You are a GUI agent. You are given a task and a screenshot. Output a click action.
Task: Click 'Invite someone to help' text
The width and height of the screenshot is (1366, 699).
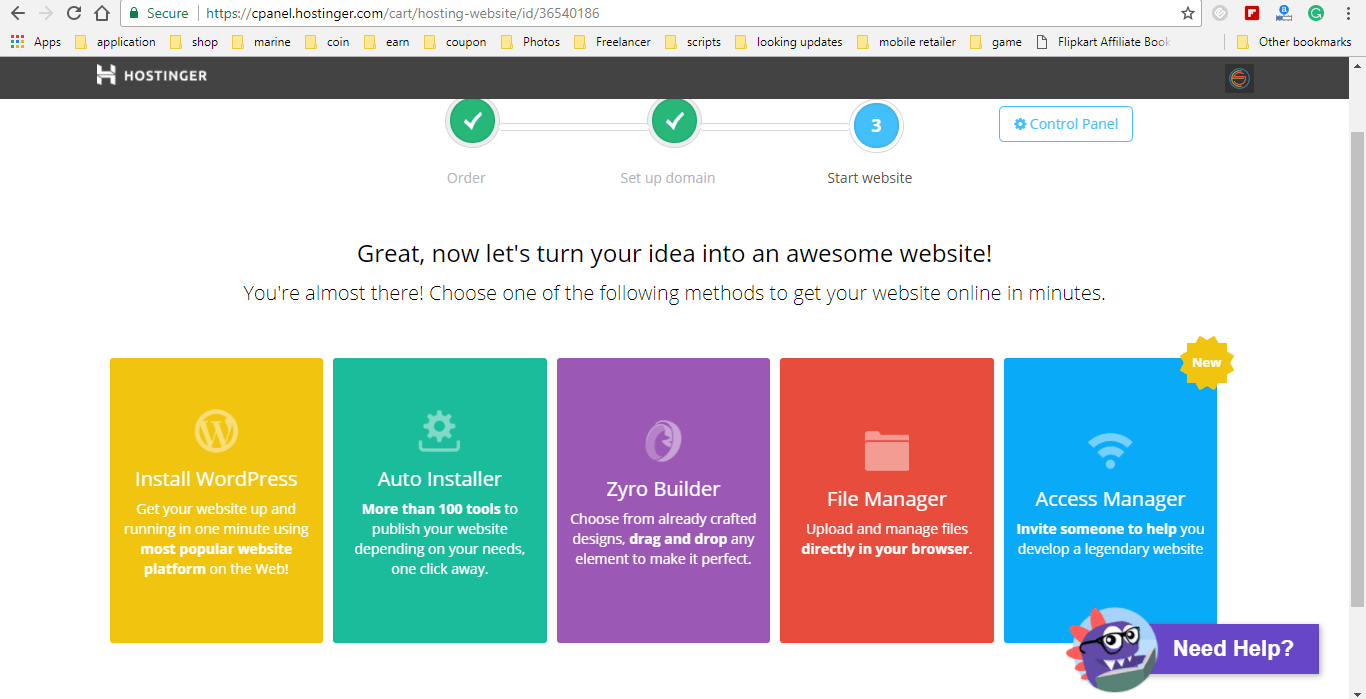point(1097,529)
